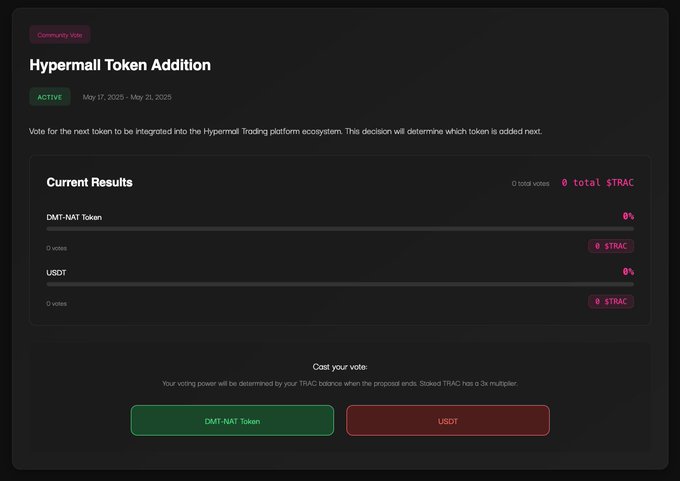Viewport: 680px width, 481px height.
Task: Click the Community Vote tag
Action: pos(60,35)
